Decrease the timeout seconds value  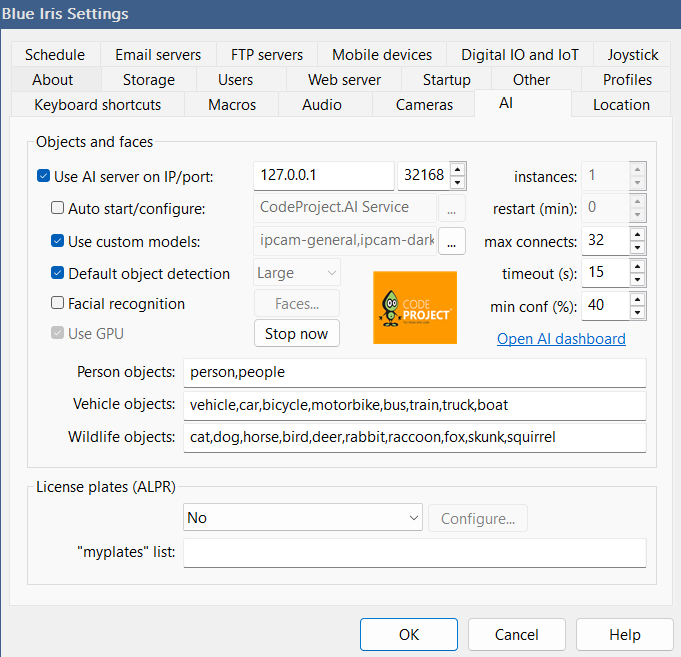[637, 280]
